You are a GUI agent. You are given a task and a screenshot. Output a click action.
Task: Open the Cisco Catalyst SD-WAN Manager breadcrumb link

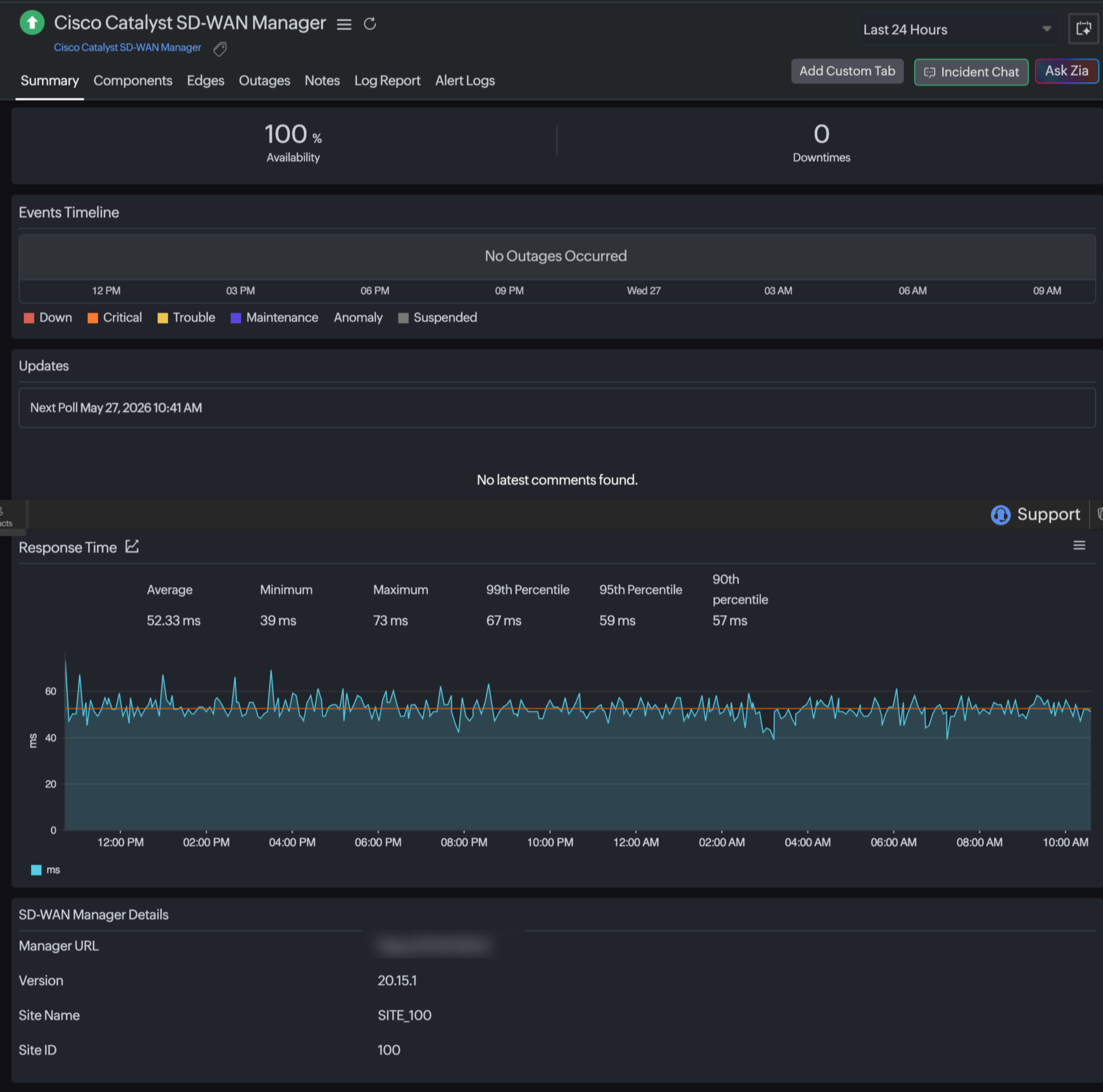[x=128, y=47]
